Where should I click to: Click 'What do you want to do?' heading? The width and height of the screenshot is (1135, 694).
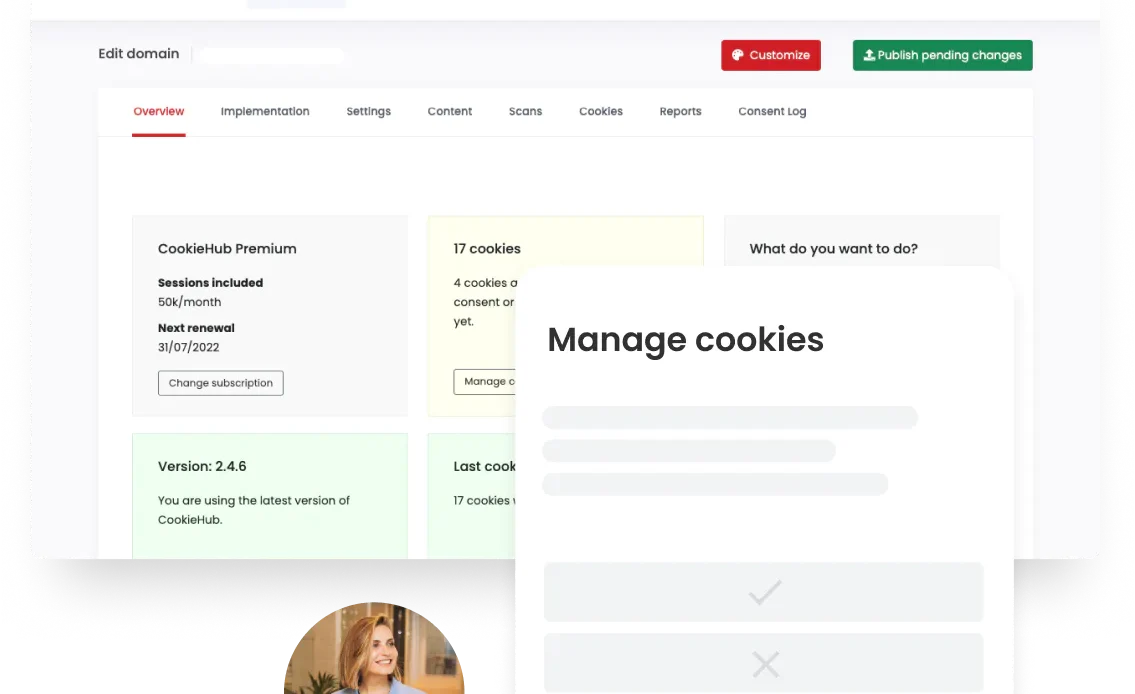[x=834, y=249]
